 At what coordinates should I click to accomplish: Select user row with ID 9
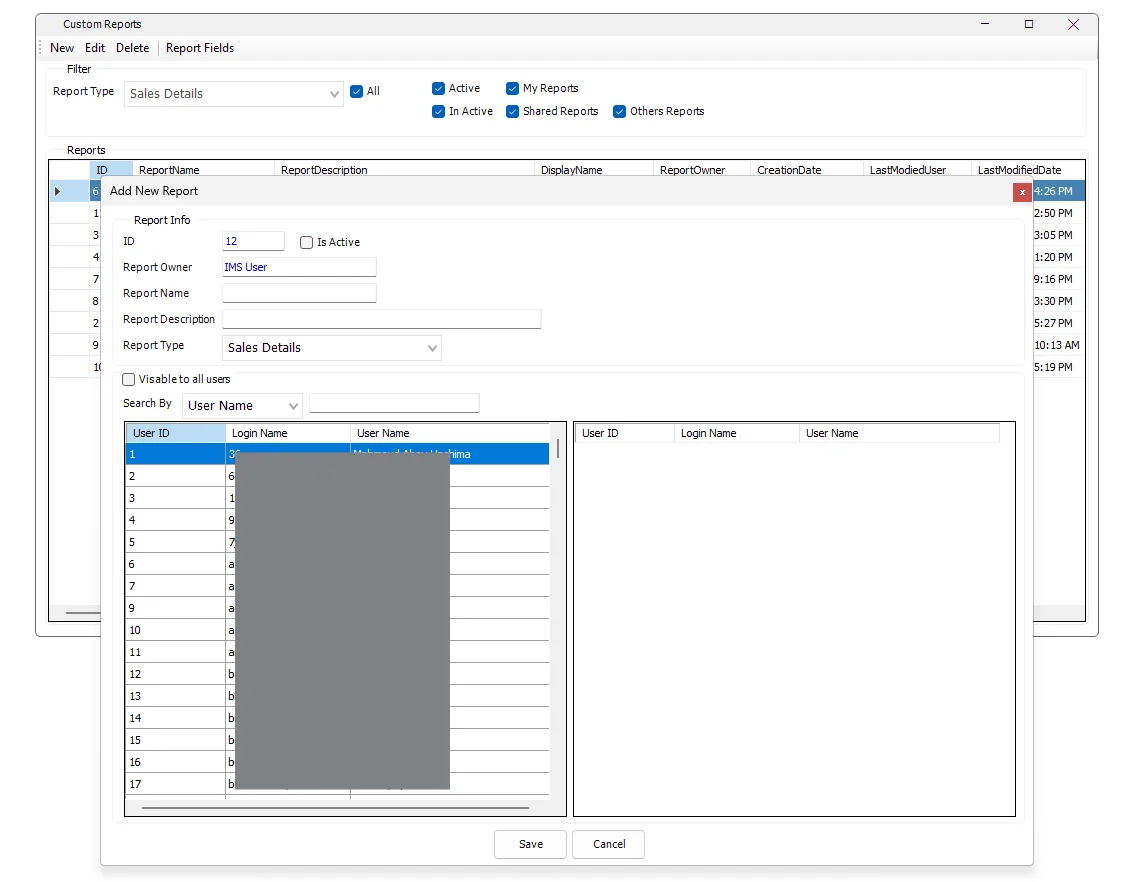pos(338,608)
